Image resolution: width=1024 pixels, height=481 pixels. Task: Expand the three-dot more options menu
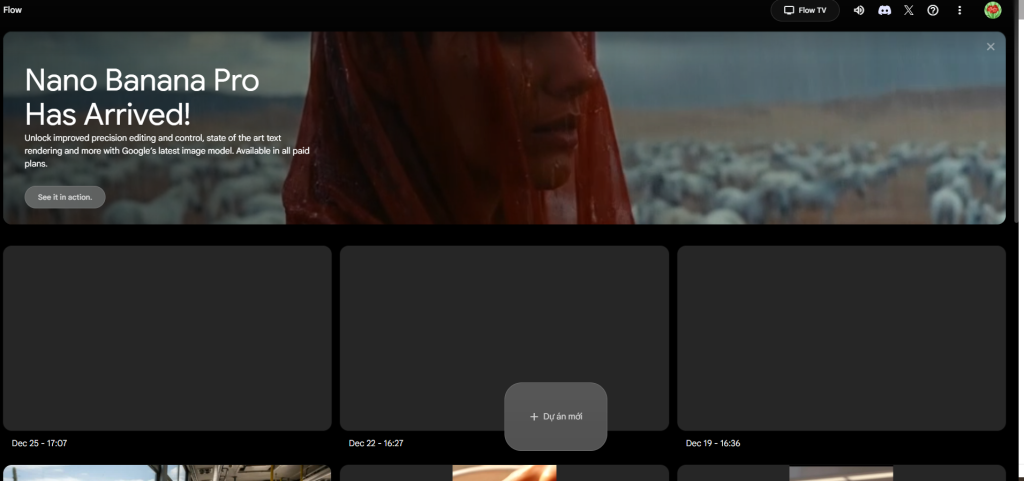point(960,10)
